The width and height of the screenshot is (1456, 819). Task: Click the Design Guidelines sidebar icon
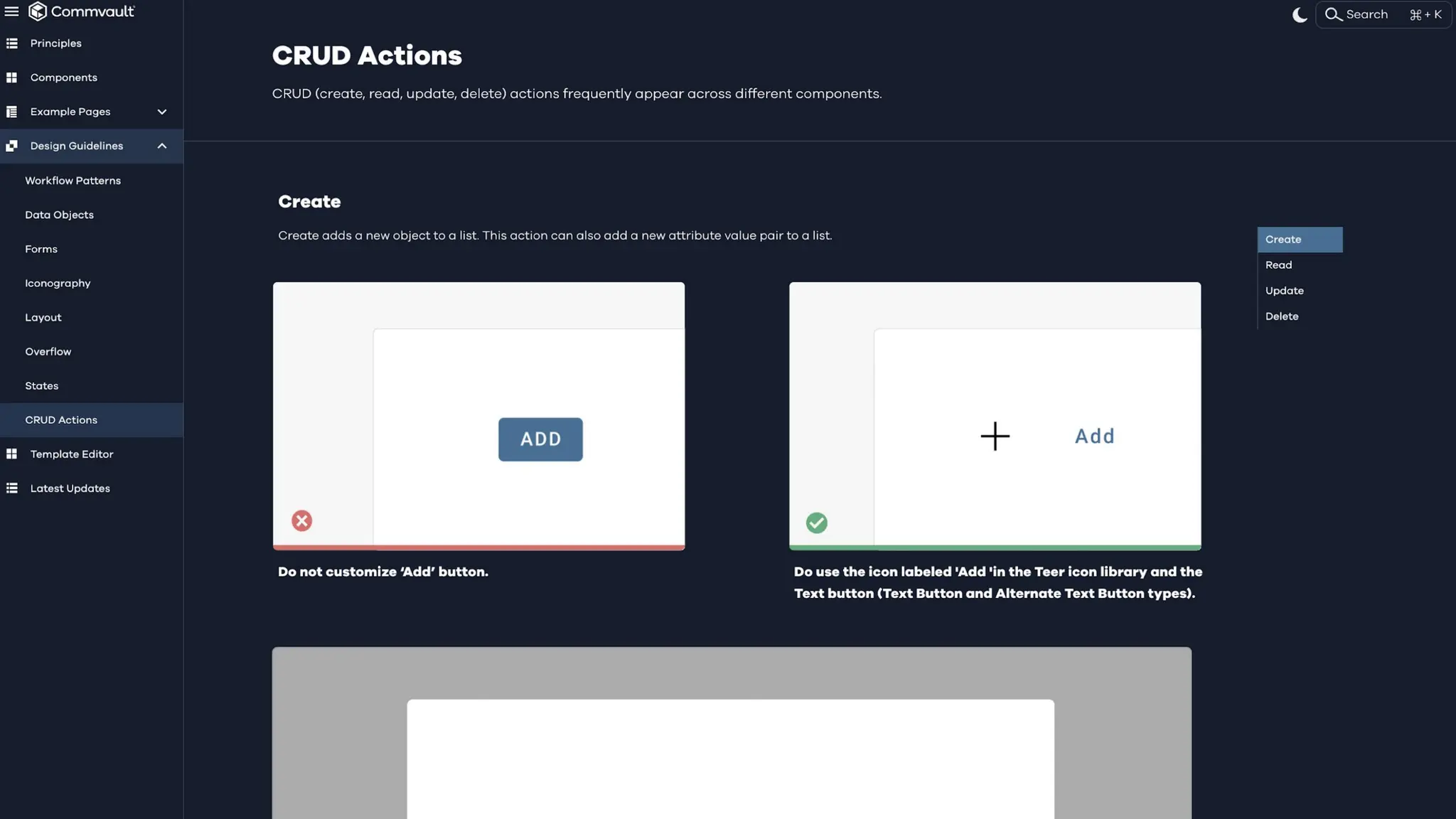click(11, 146)
